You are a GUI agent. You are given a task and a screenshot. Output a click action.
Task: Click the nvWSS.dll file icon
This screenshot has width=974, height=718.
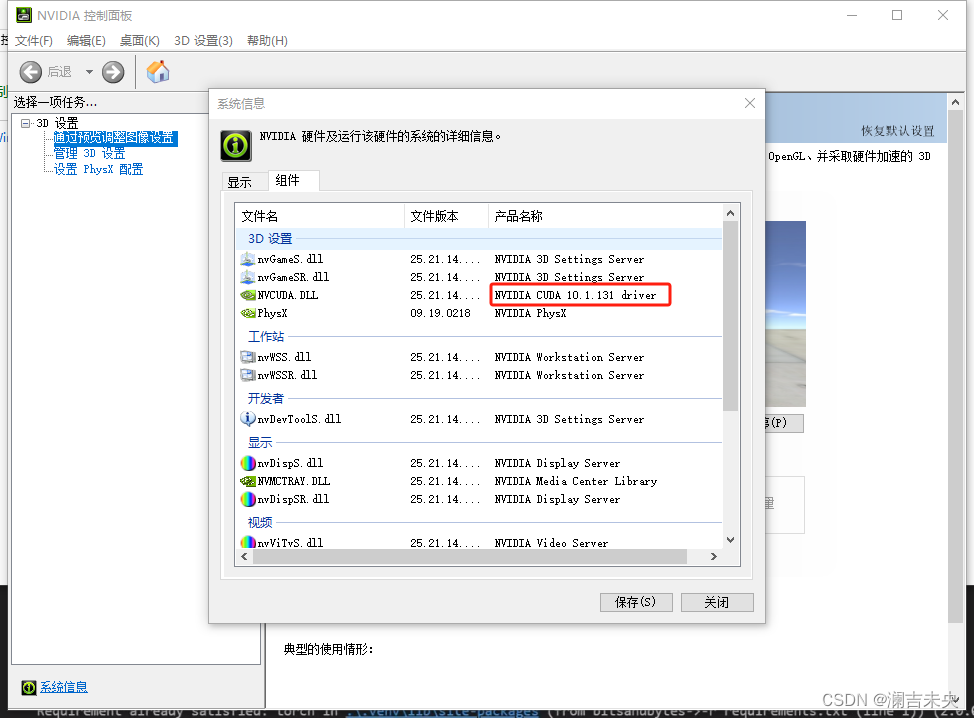tap(248, 357)
